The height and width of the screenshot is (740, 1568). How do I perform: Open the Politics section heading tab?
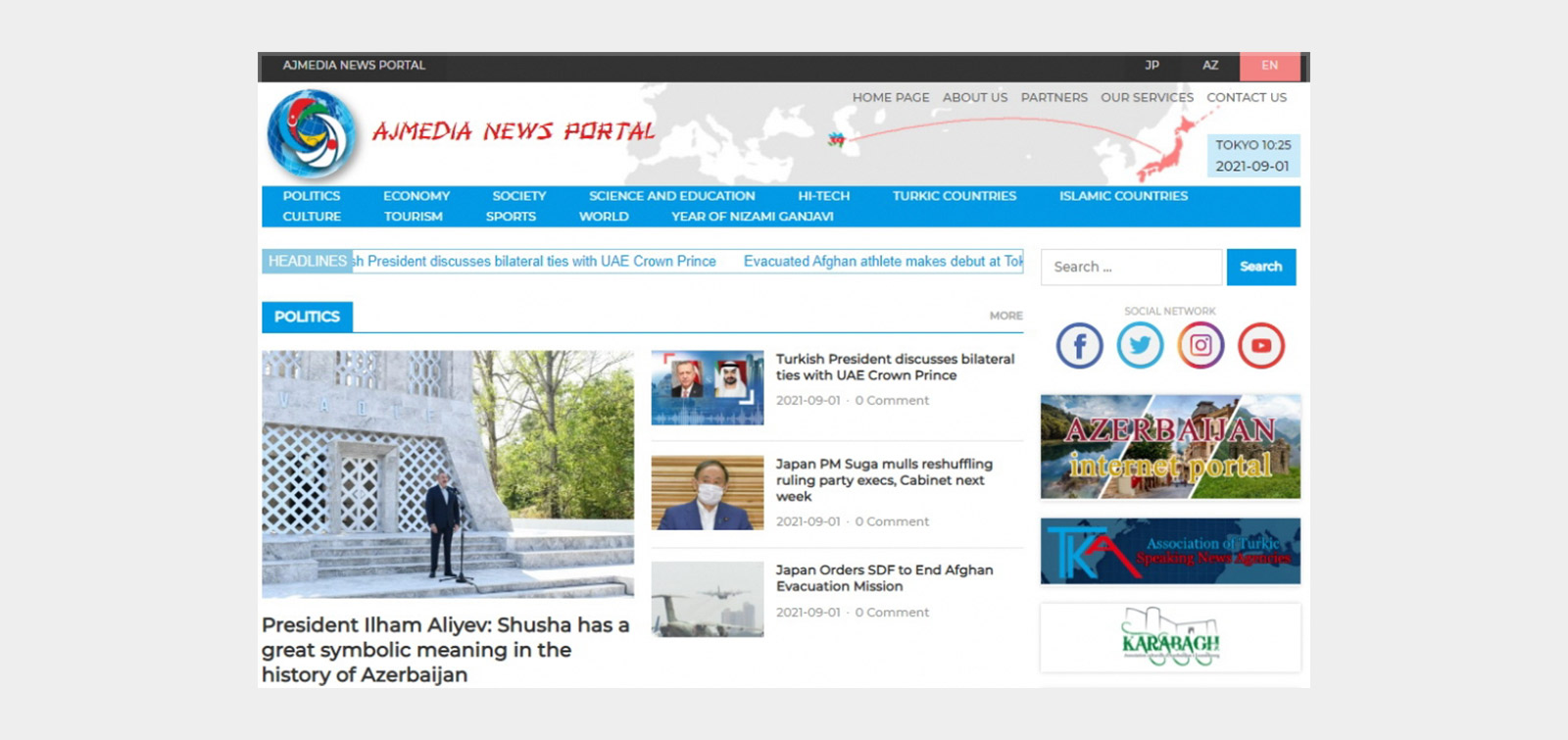[307, 317]
